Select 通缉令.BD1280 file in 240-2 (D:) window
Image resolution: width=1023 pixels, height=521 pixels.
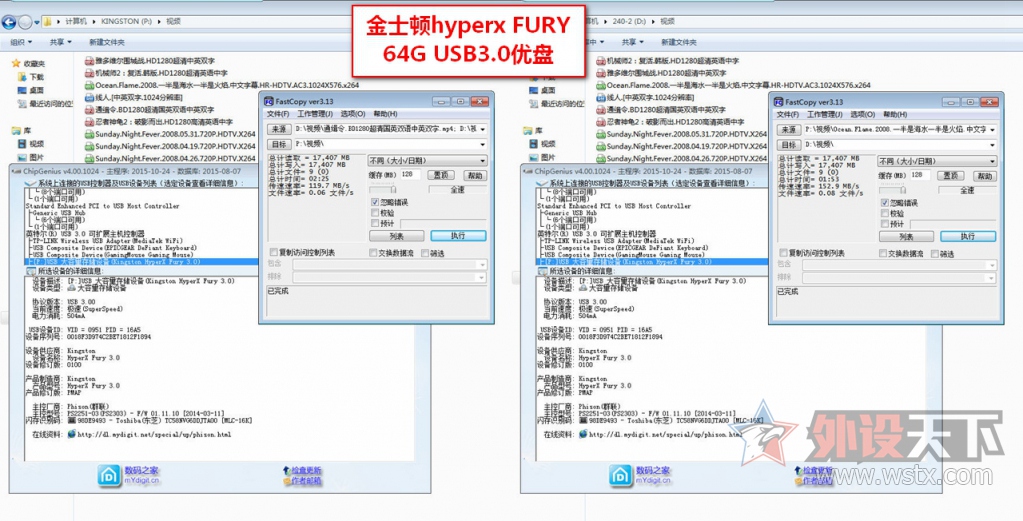coord(661,110)
